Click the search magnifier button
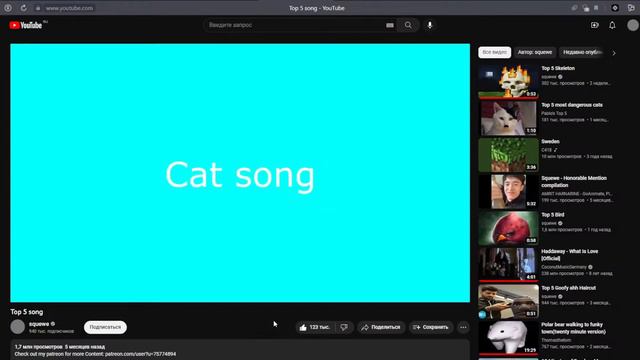640x360 pixels. click(408, 25)
